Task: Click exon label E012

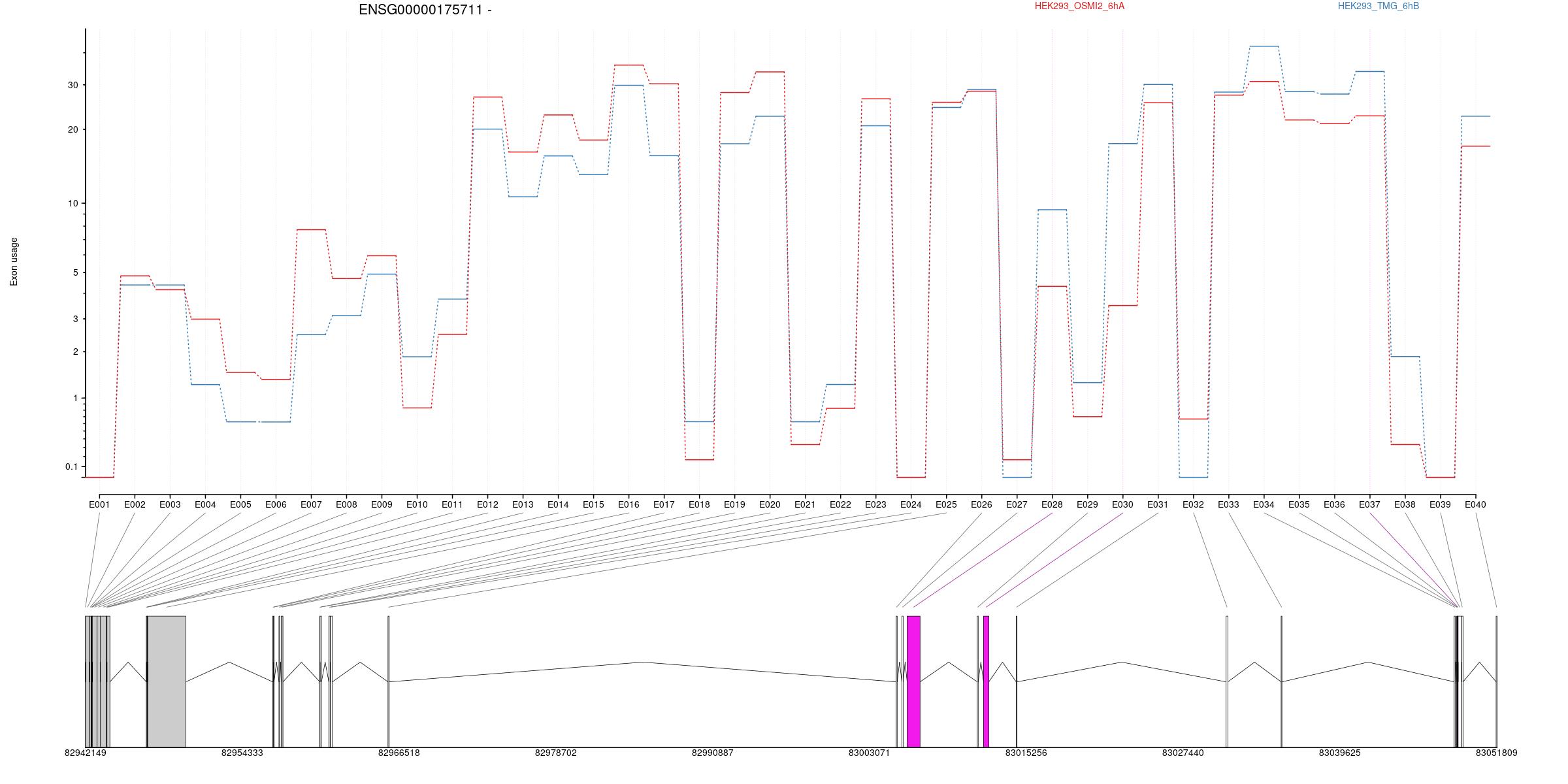Action: 487,504
